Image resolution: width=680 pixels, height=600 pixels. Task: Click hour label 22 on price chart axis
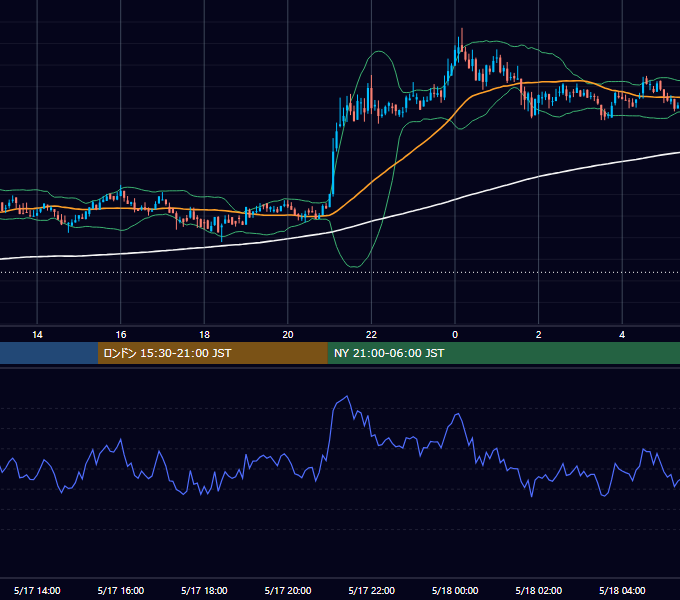(371, 335)
